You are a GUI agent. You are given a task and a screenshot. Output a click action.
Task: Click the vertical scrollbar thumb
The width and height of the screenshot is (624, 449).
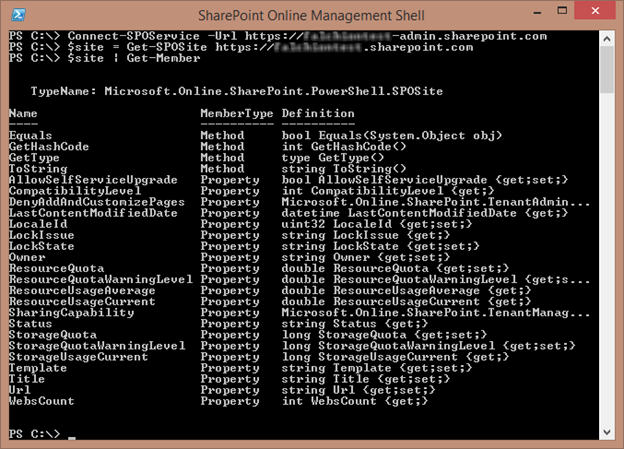(607, 70)
